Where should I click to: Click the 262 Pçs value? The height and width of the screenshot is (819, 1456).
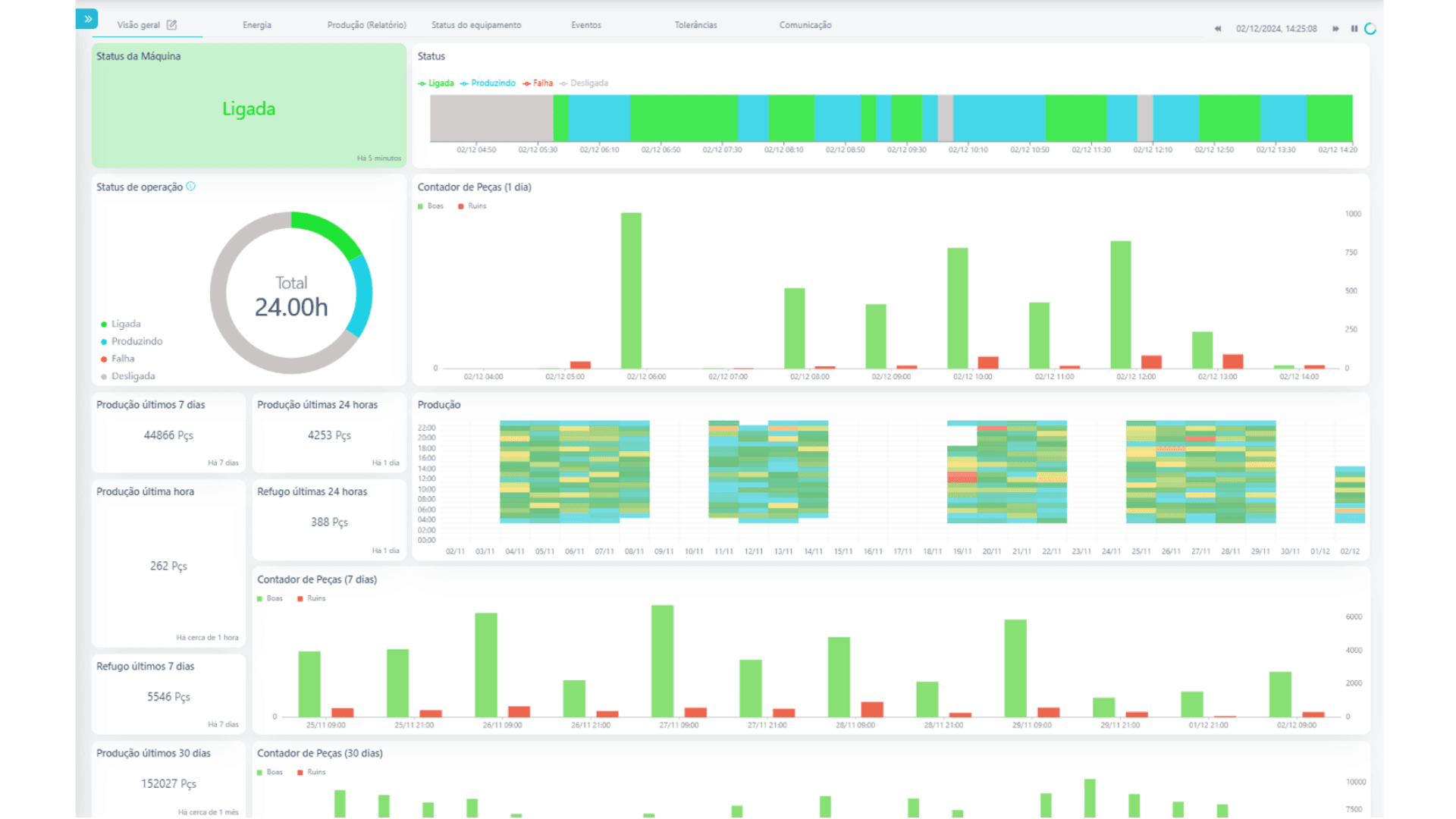(x=168, y=566)
